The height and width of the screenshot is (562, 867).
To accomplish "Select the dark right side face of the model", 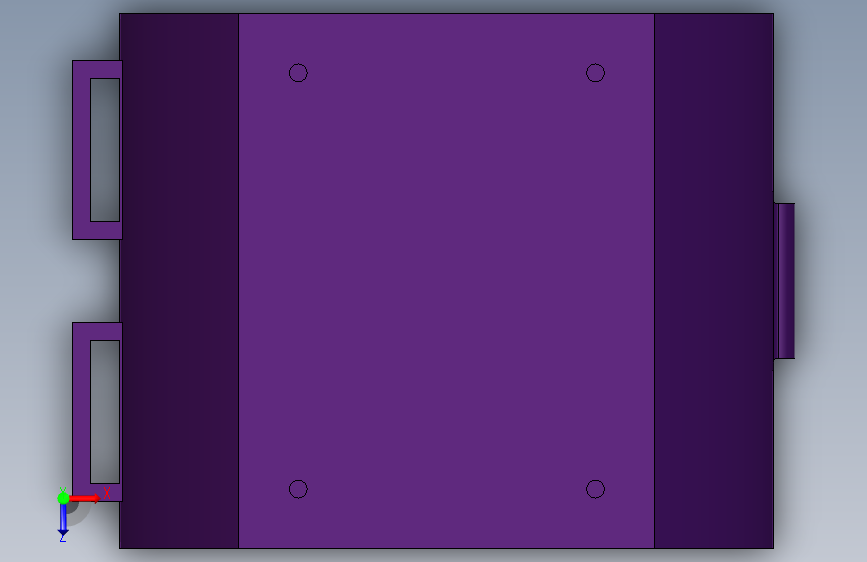I will pyautogui.click(x=714, y=281).
